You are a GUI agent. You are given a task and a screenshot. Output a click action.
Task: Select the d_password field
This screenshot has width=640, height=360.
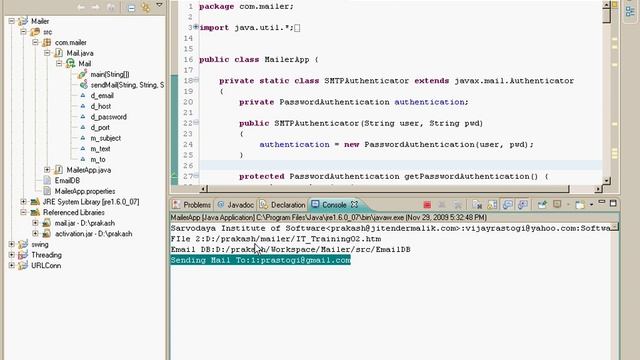click(109, 117)
